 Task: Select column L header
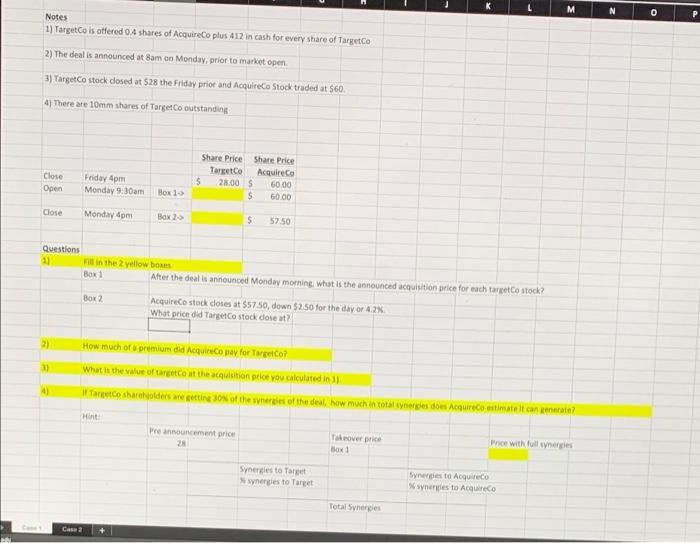(529, 8)
